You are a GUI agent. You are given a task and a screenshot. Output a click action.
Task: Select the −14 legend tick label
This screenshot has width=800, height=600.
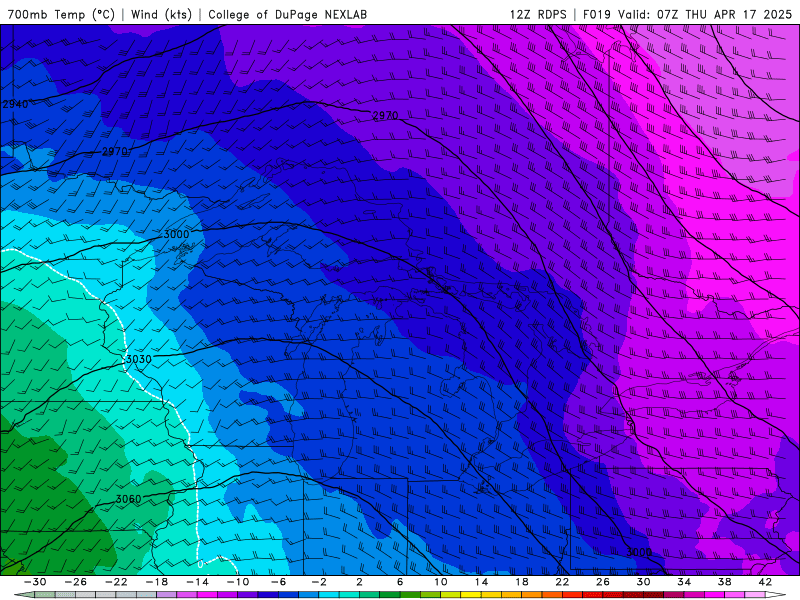[197, 582]
